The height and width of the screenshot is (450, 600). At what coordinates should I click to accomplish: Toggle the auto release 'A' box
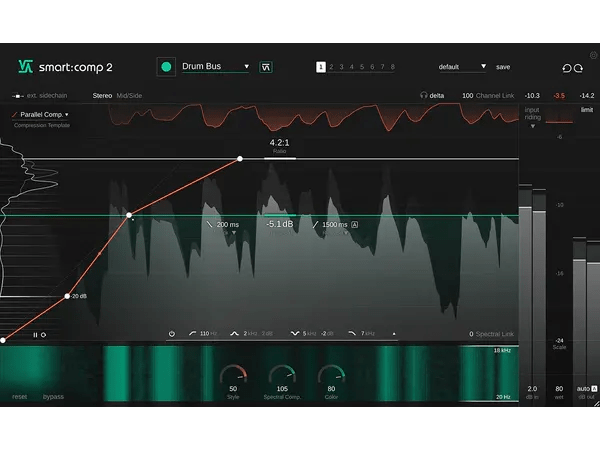[x=355, y=225]
